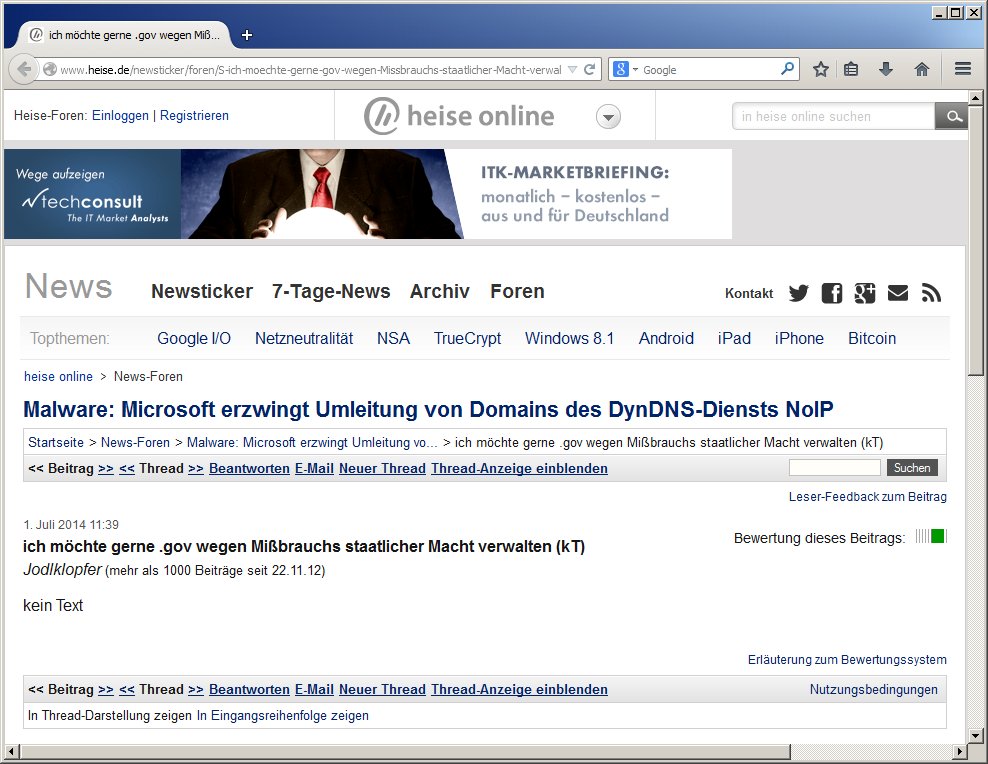Click the heise online site search button
Screen dimensions: 988x764
[951, 117]
